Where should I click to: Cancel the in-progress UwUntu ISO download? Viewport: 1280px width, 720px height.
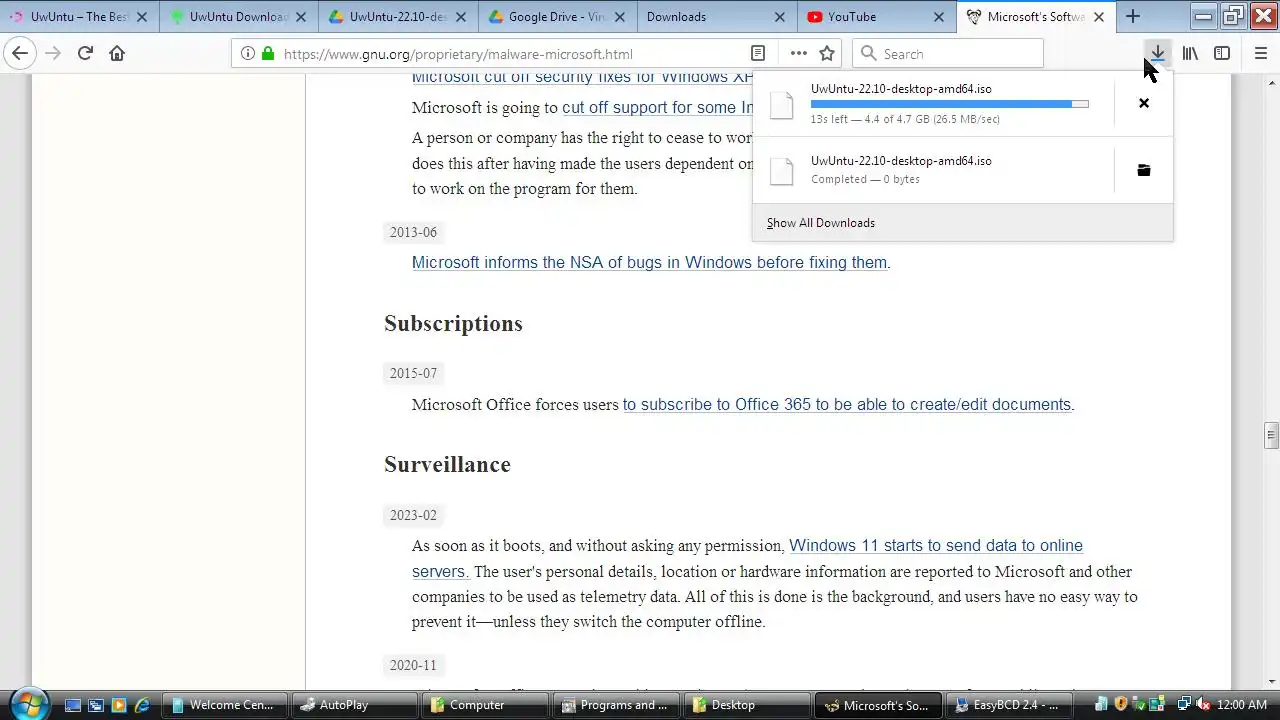pyautogui.click(x=1144, y=103)
